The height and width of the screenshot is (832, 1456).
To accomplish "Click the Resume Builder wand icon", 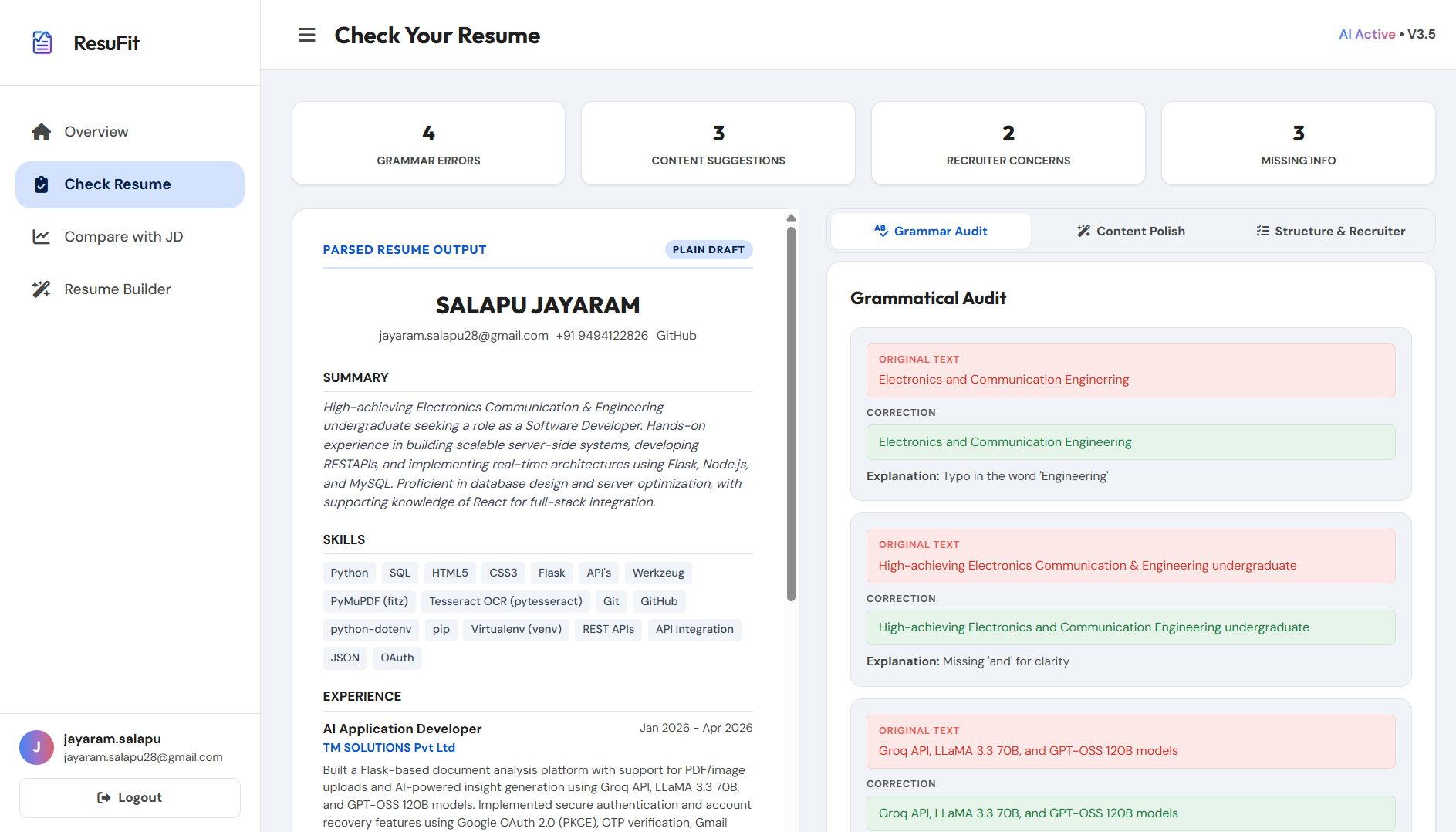I will click(42, 289).
